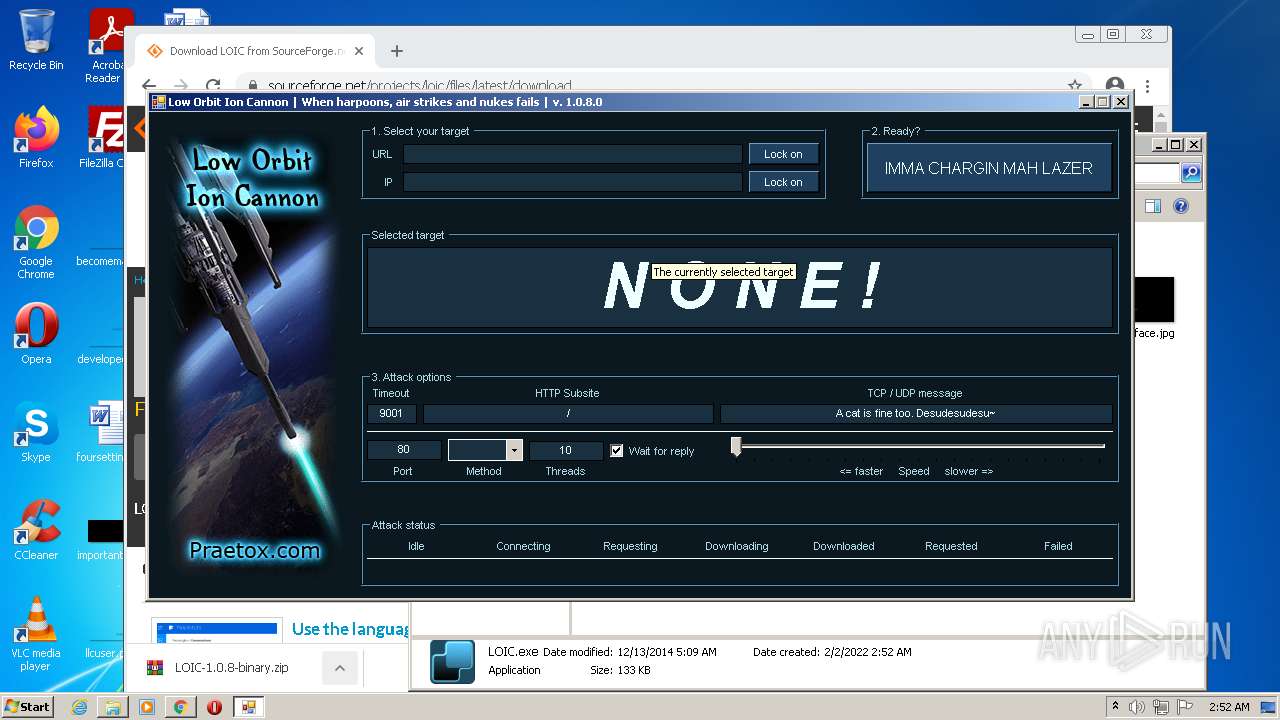Click the TCP / UDP message field

coord(915,413)
